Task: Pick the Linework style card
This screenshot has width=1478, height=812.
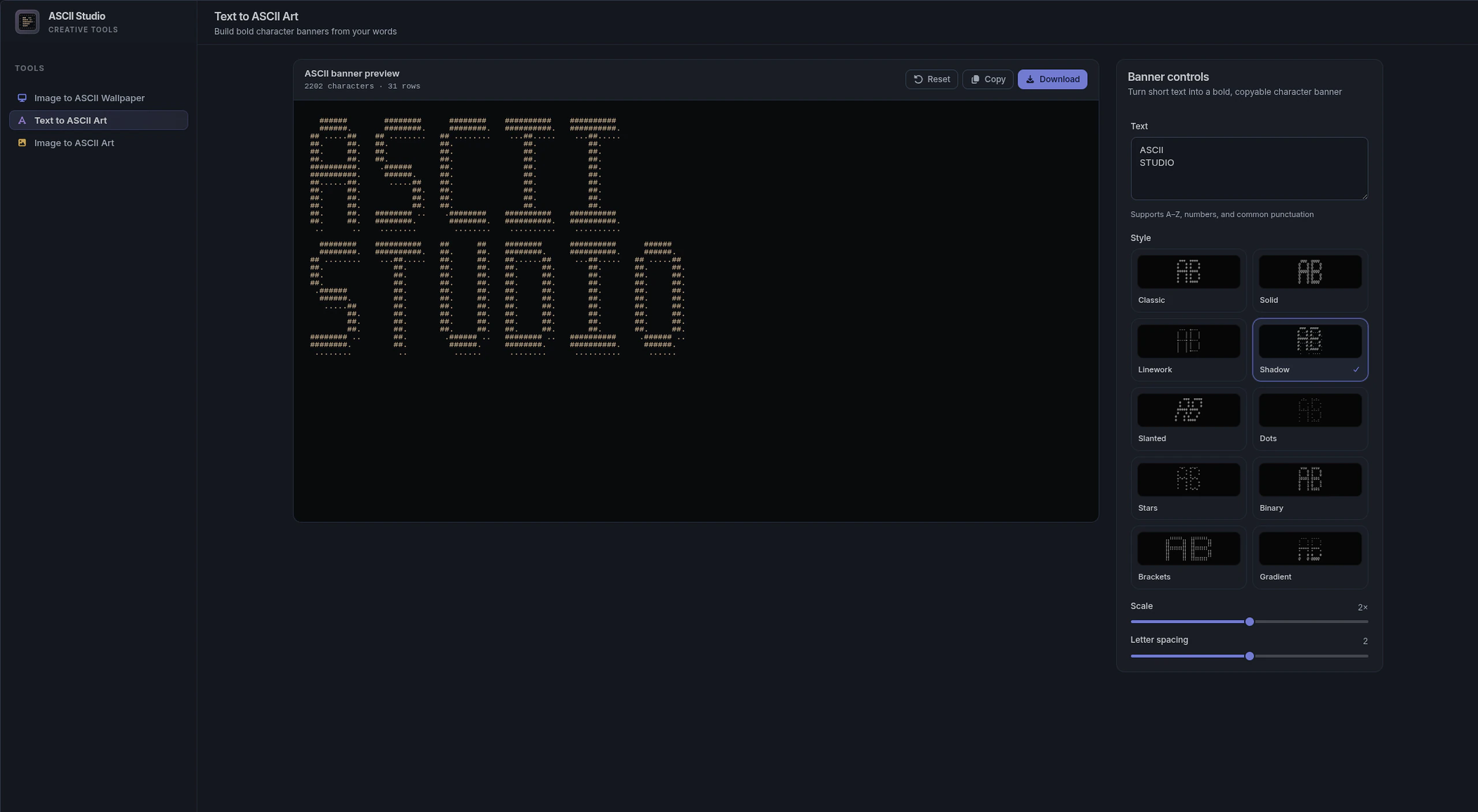Action: [x=1188, y=350]
